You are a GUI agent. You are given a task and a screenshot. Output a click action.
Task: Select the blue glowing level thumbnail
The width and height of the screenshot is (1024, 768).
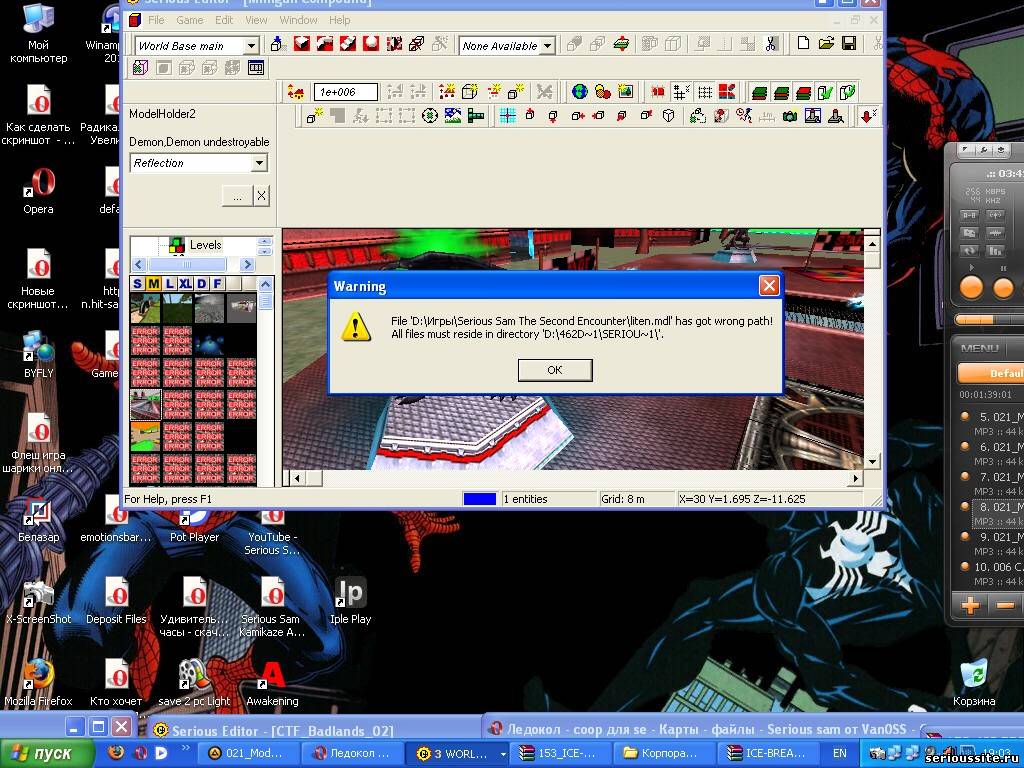tap(209, 340)
